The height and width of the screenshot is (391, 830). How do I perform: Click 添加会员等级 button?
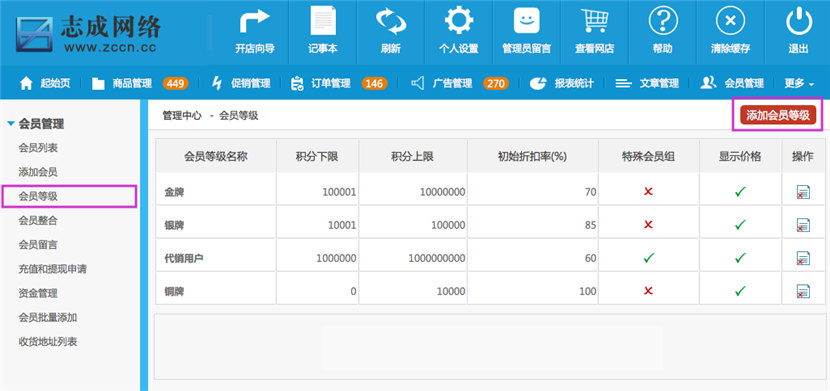click(x=778, y=115)
